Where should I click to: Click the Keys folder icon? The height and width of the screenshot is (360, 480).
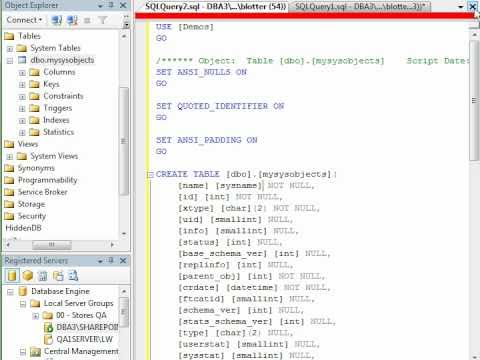point(34,84)
